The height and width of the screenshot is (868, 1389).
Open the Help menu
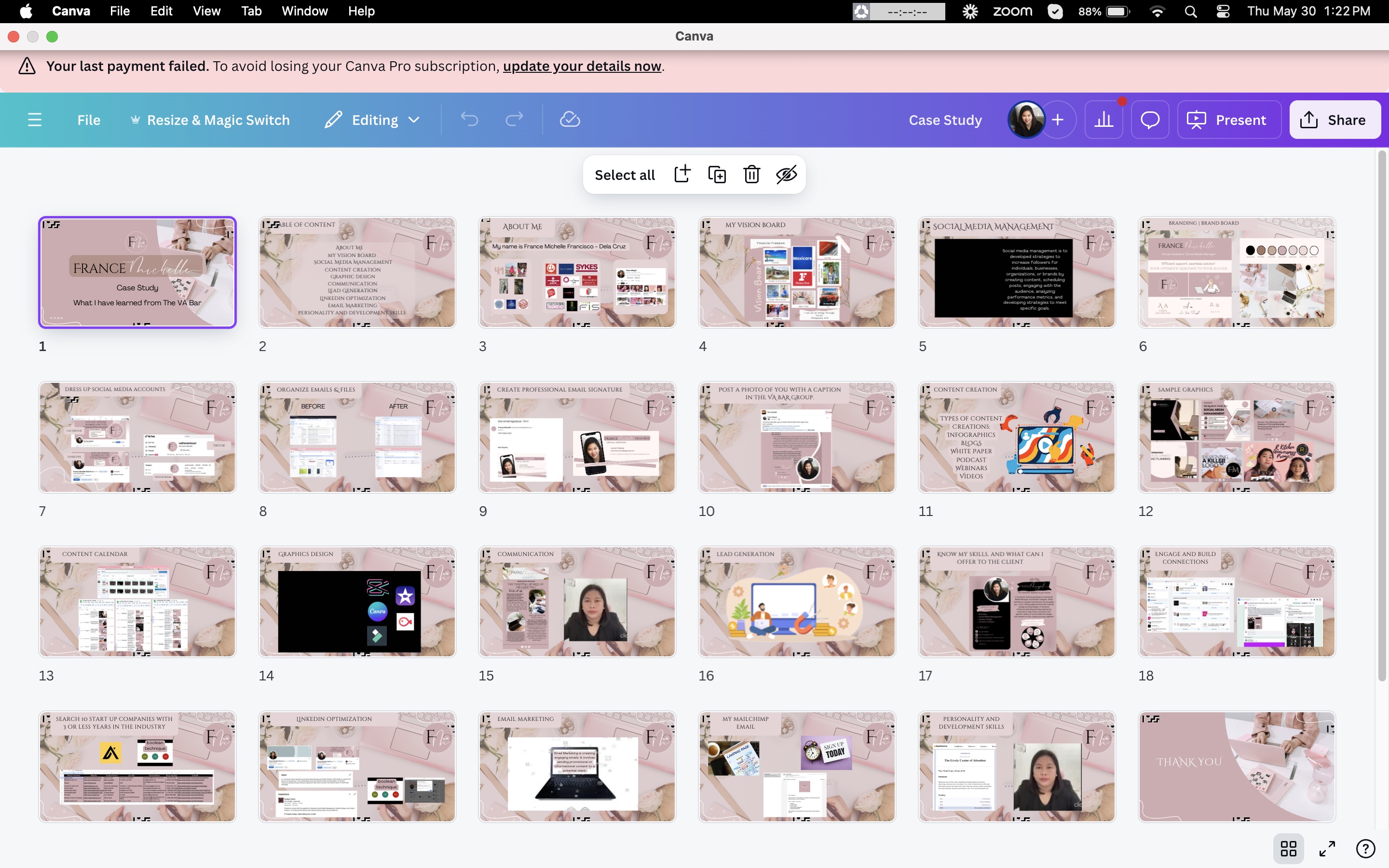point(361,11)
